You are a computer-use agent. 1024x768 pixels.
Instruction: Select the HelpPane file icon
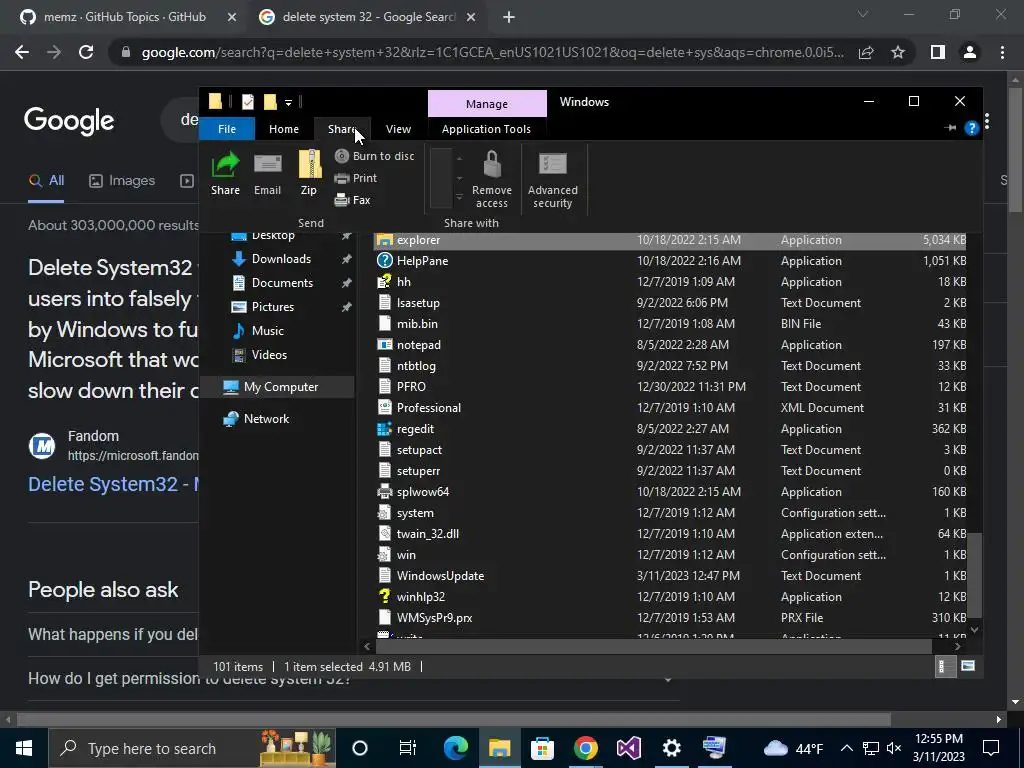[385, 261]
